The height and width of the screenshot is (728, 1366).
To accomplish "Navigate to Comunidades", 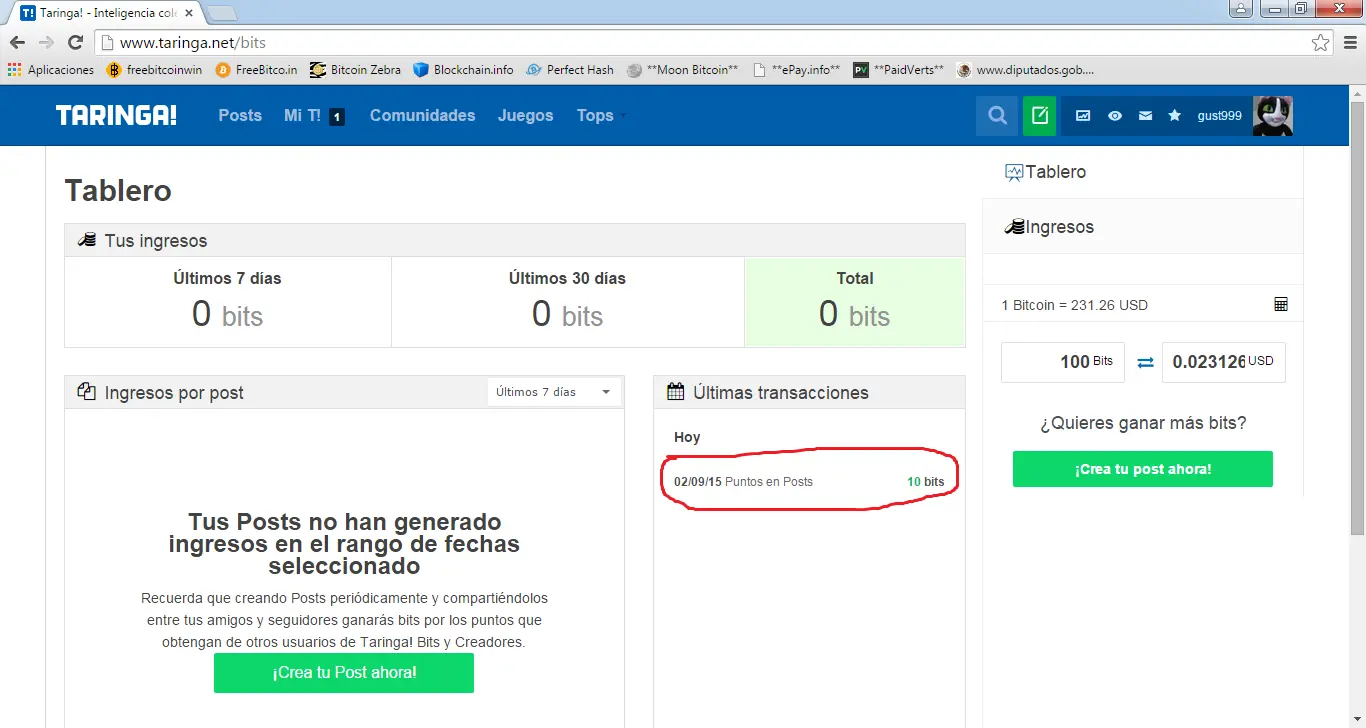I will [x=422, y=115].
